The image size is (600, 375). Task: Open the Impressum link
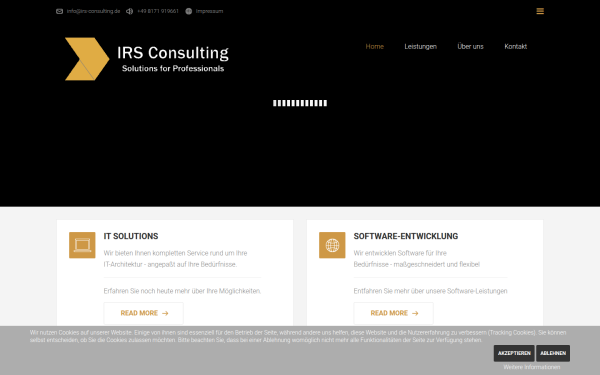[209, 11]
